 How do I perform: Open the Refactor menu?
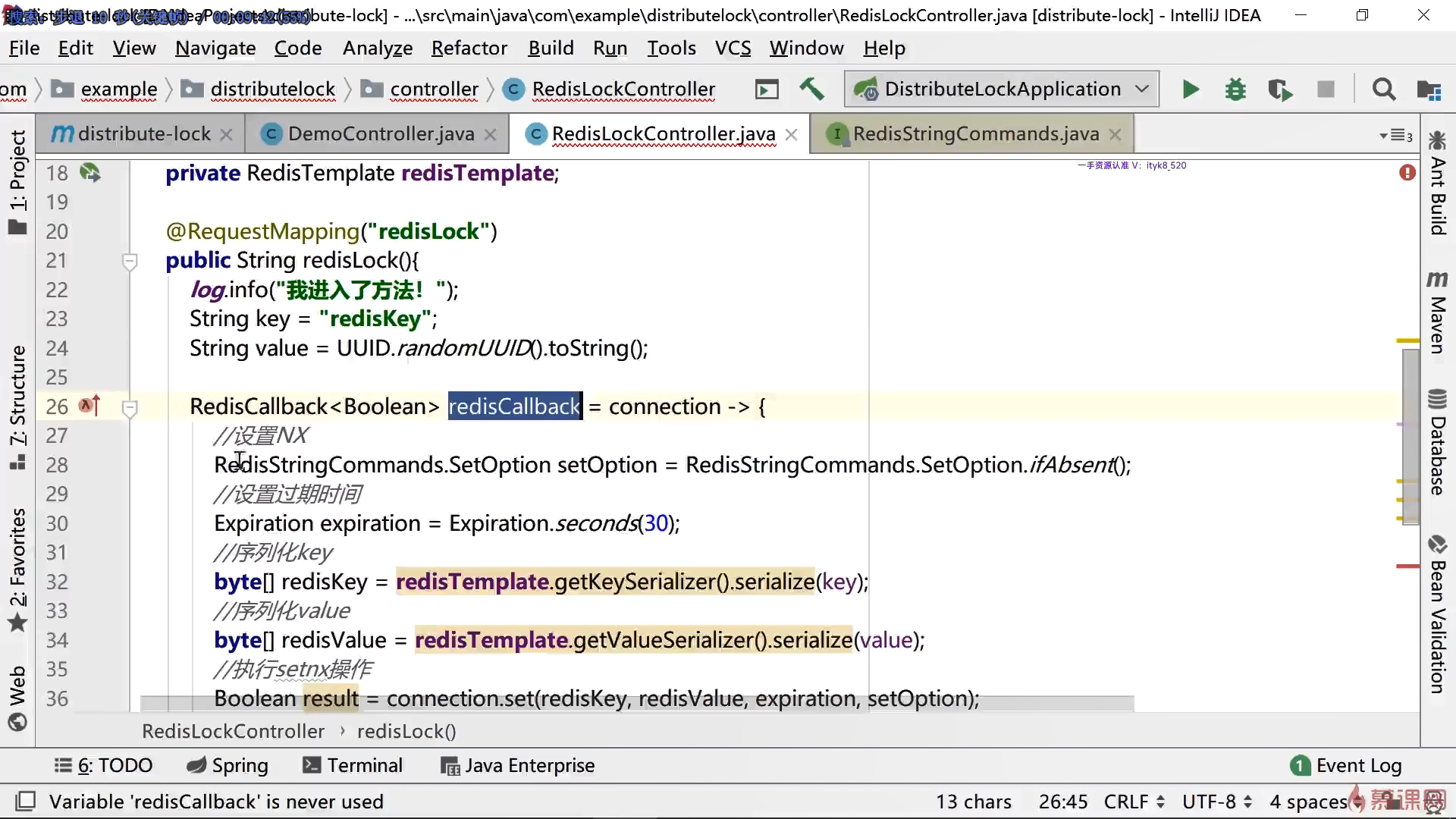(x=469, y=48)
